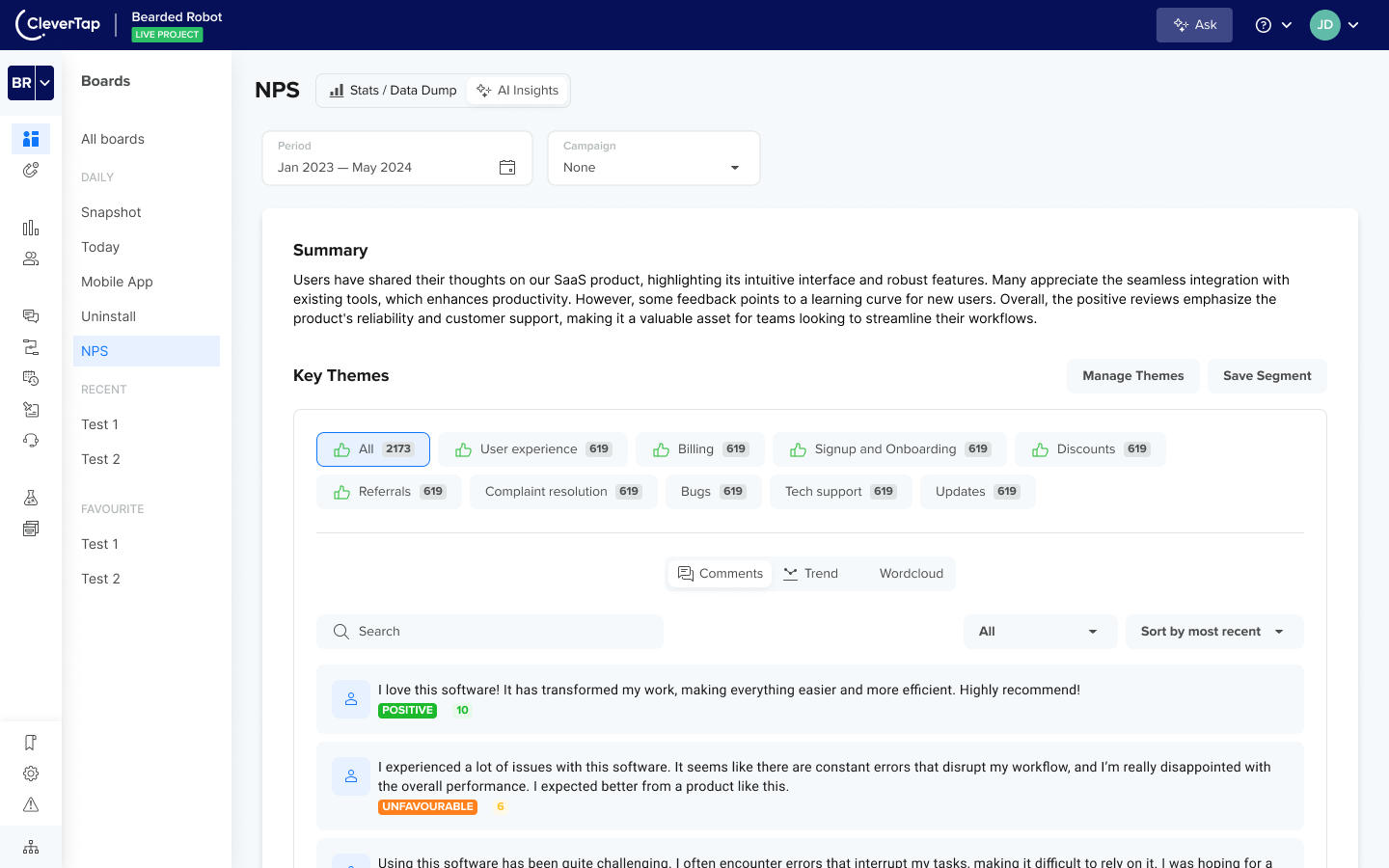Open the Campaign dropdown

pyautogui.click(x=654, y=158)
